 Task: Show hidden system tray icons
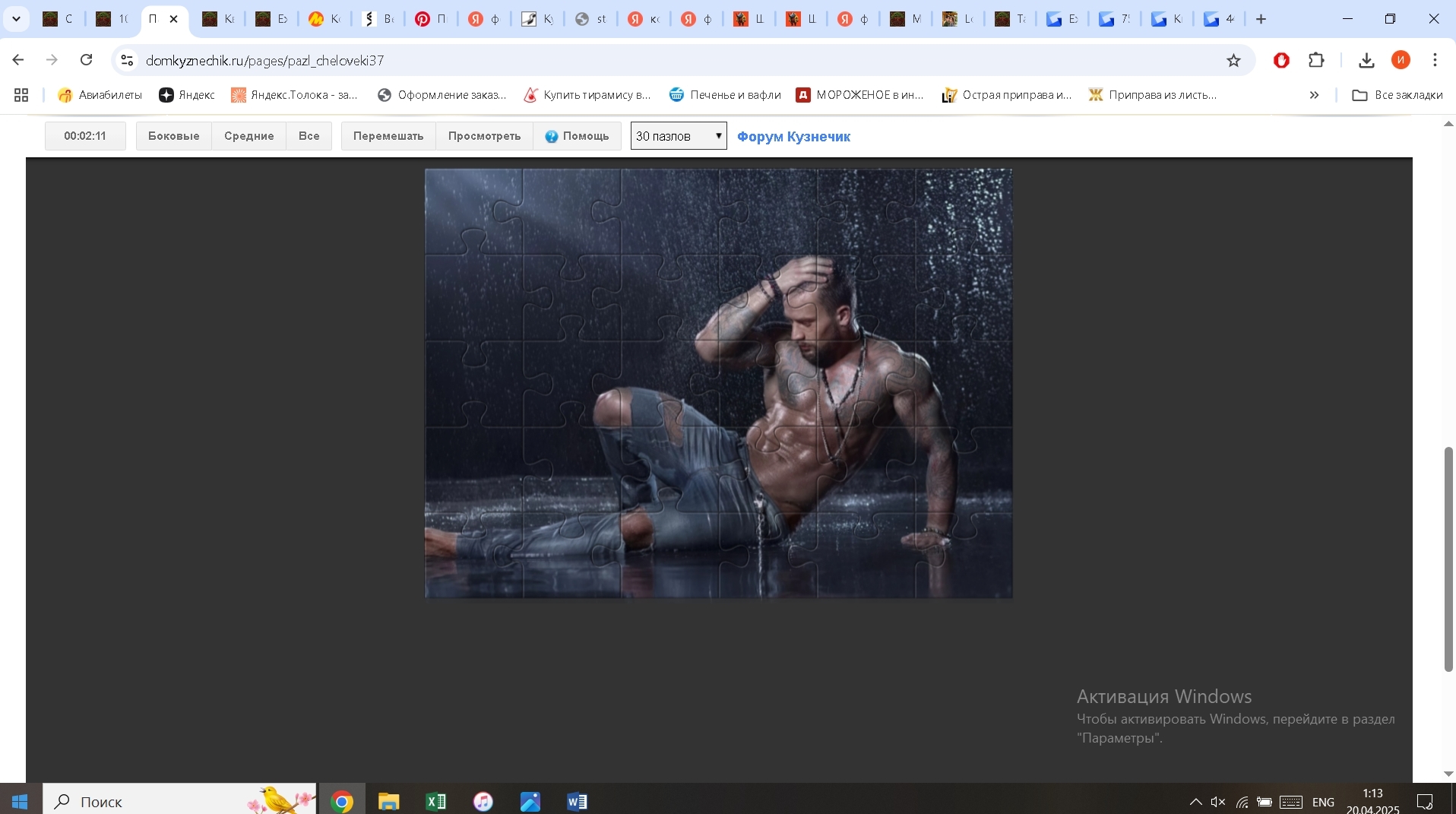click(x=1195, y=802)
